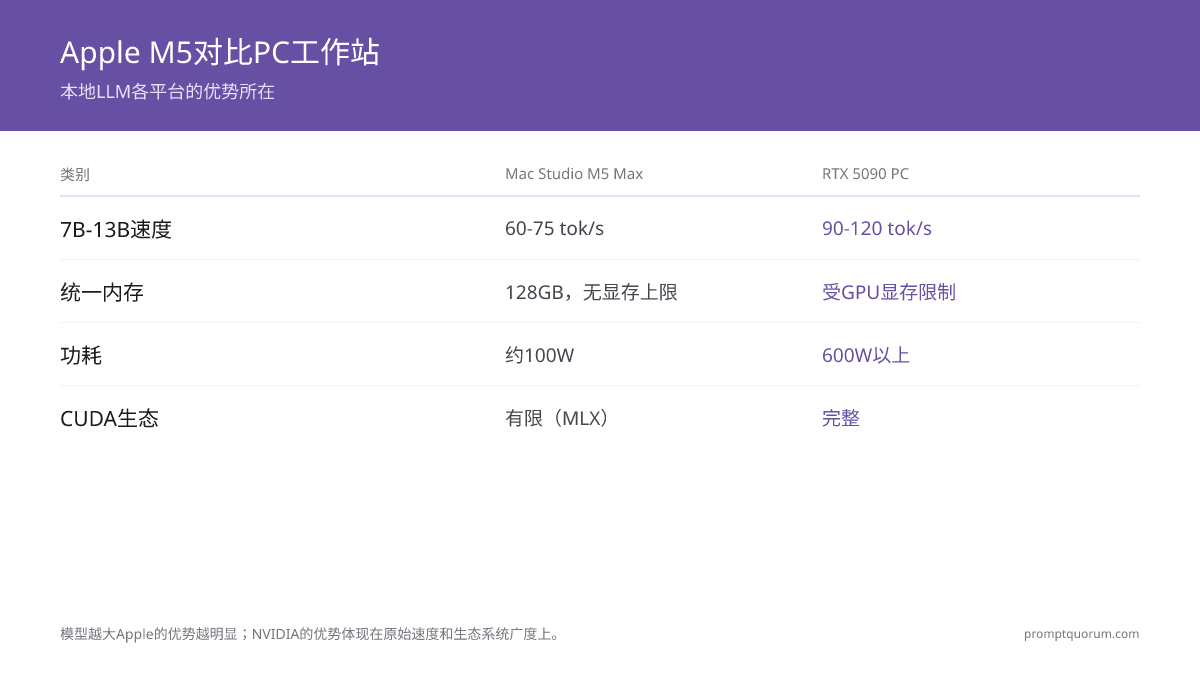Click the cell '90-120 tok/s'
Screen dimensions: 1200x675
(877, 228)
